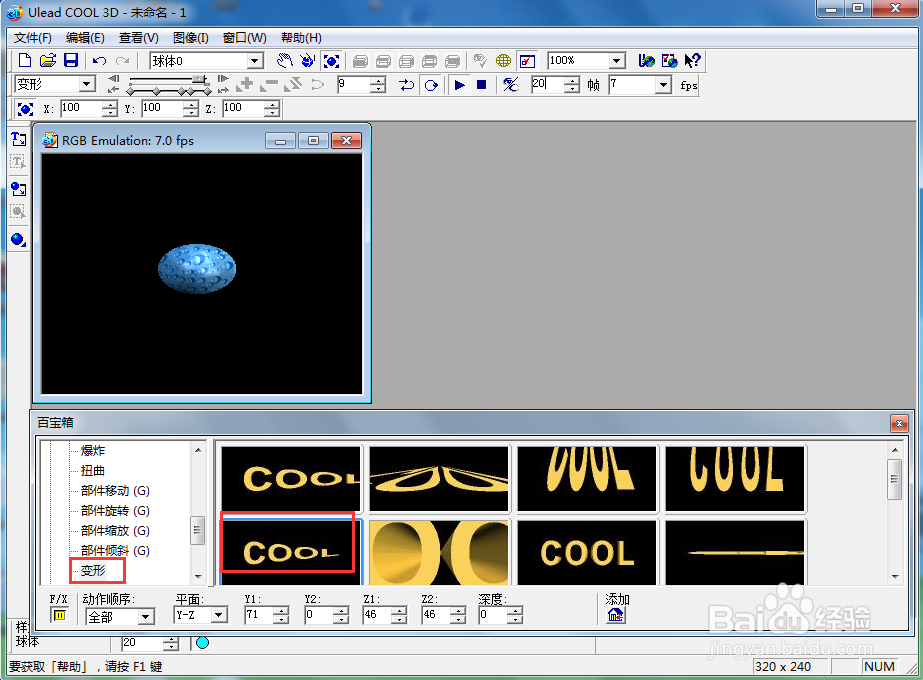Save the project with the floppy disk icon
This screenshot has width=923, height=680.
pos(71,61)
